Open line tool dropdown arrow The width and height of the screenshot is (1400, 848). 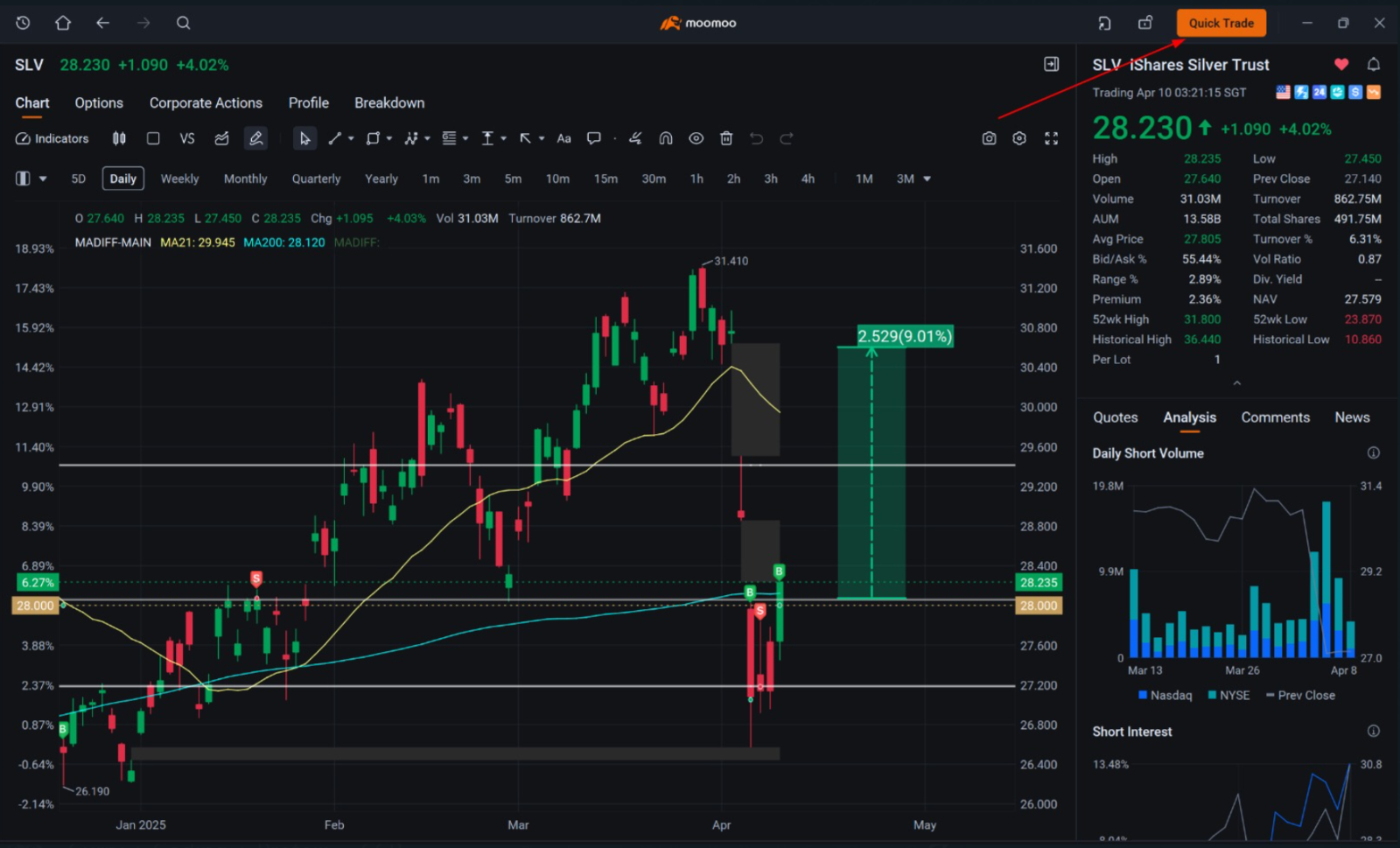tap(351, 138)
